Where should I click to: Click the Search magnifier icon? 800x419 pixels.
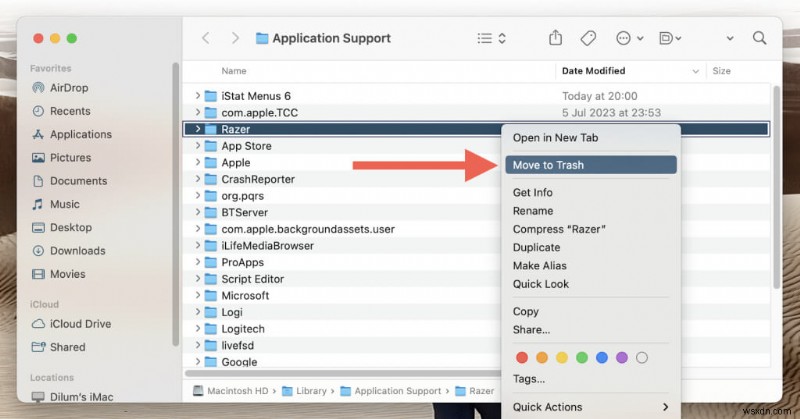tap(759, 38)
